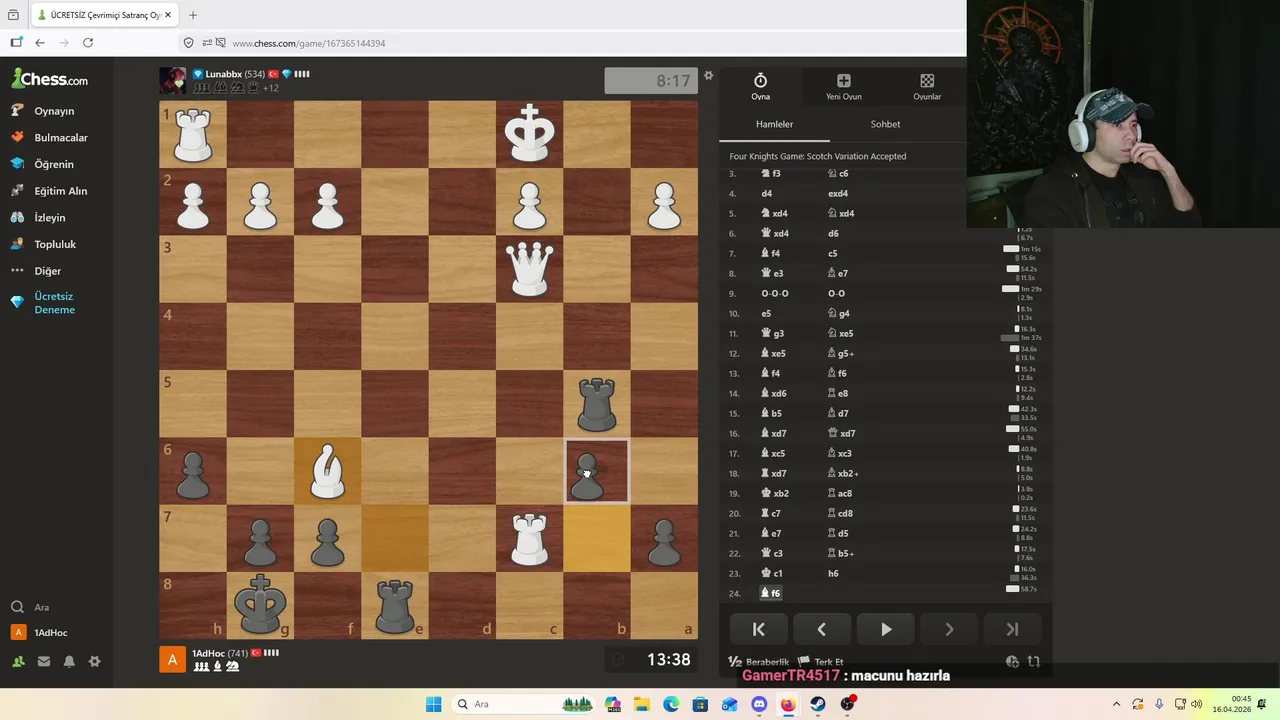Screen dimensions: 1280x720
Task: Close the chess.com browser tab
Action: coord(168,15)
